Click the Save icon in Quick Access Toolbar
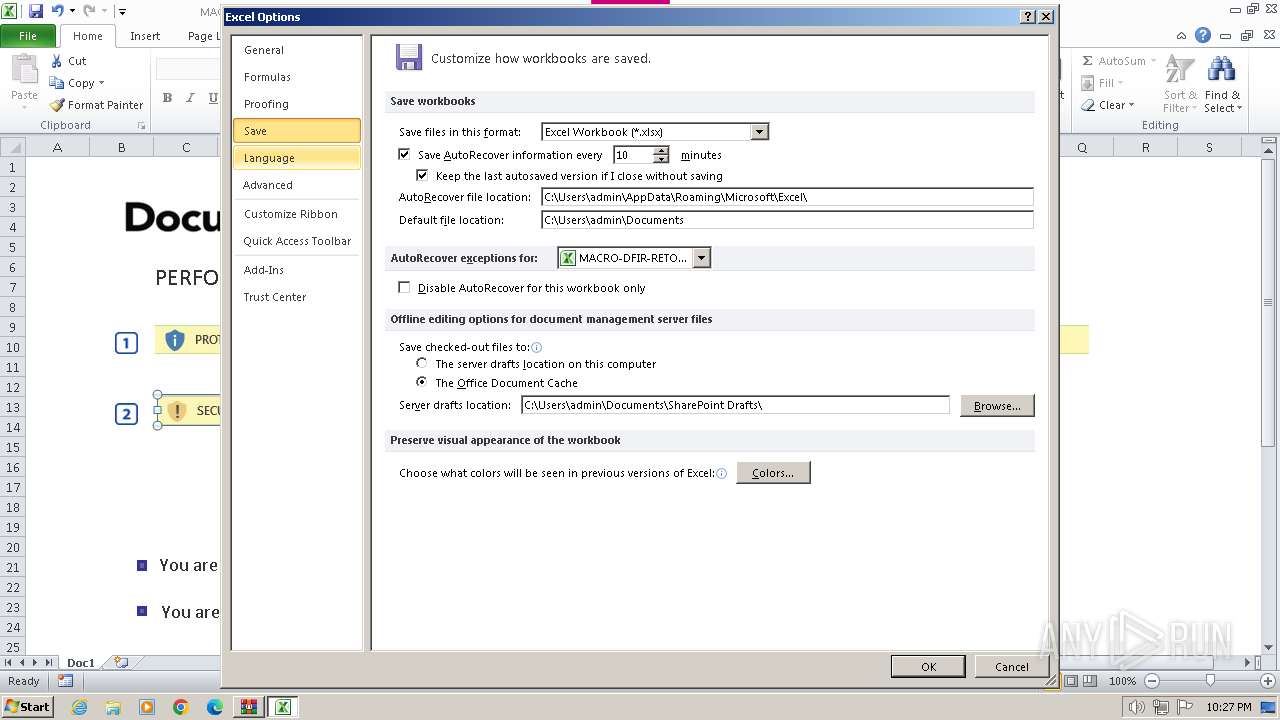Image resolution: width=1280 pixels, height=720 pixels. (x=35, y=11)
